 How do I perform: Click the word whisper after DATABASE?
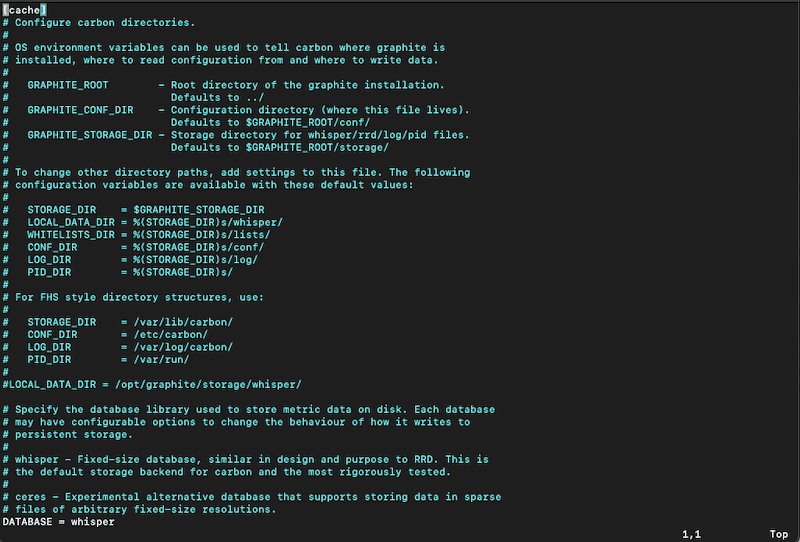coord(93,522)
